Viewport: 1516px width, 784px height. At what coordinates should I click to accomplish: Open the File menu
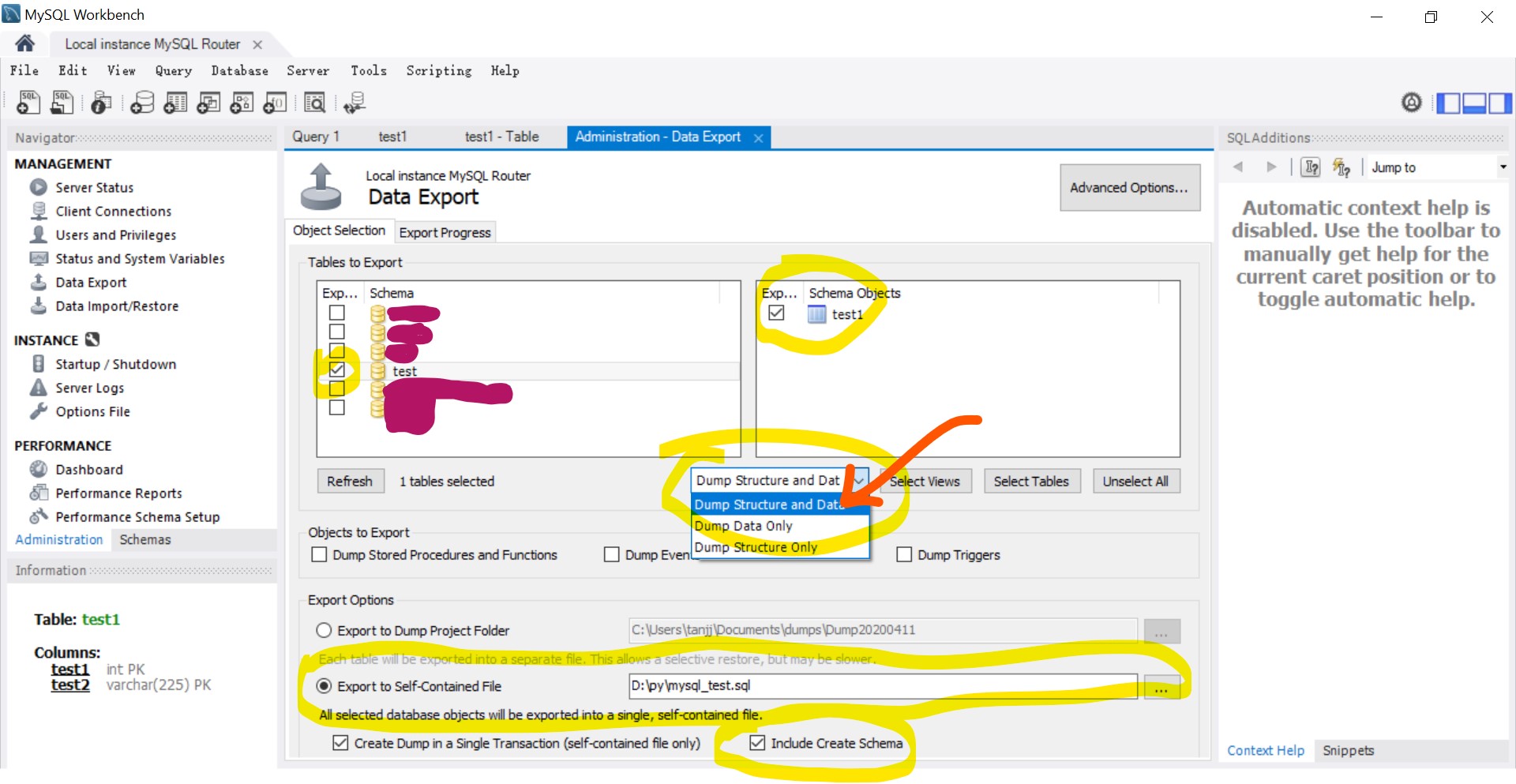24,70
